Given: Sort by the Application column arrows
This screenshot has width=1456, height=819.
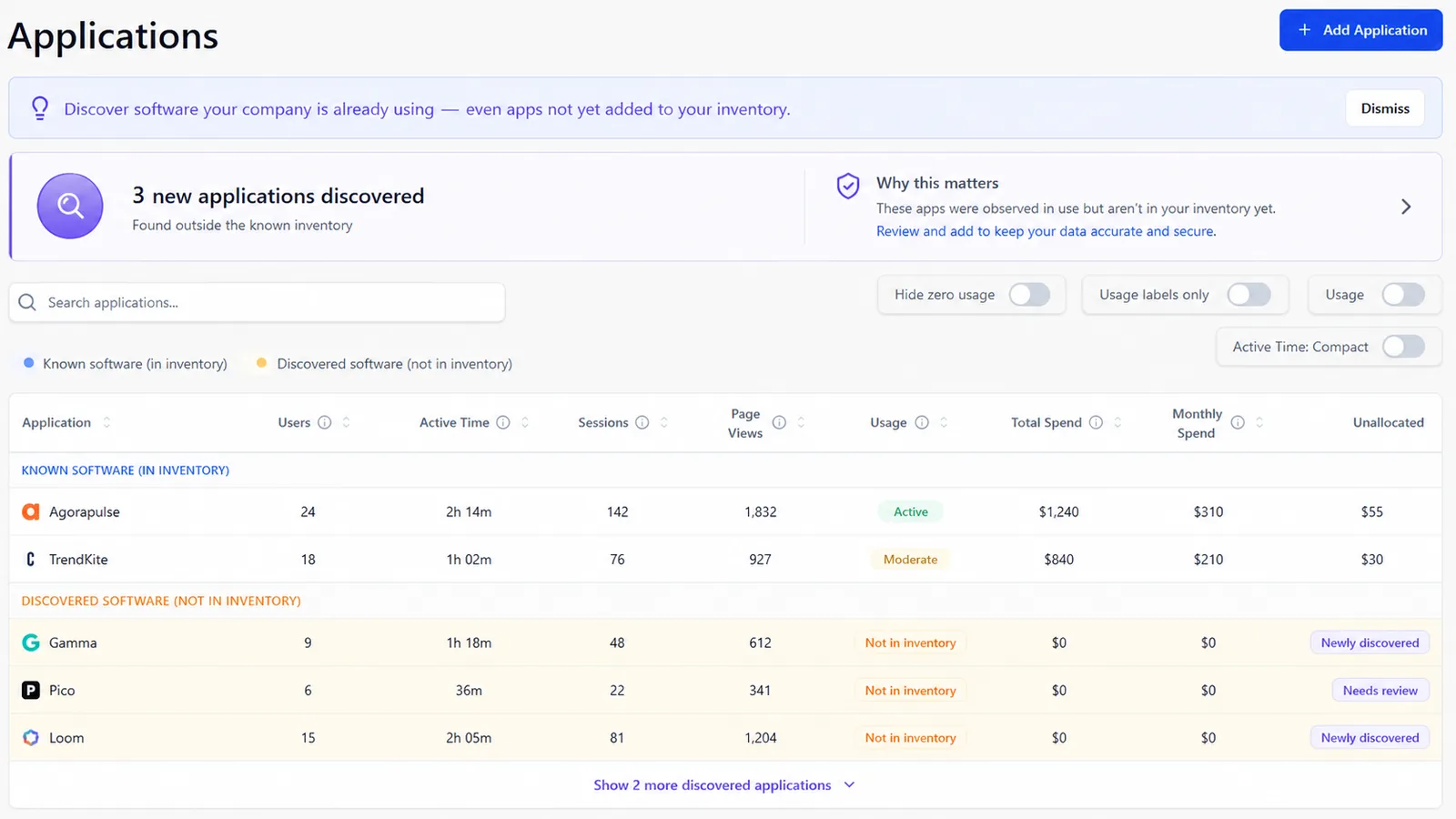Looking at the screenshot, I should 106,422.
